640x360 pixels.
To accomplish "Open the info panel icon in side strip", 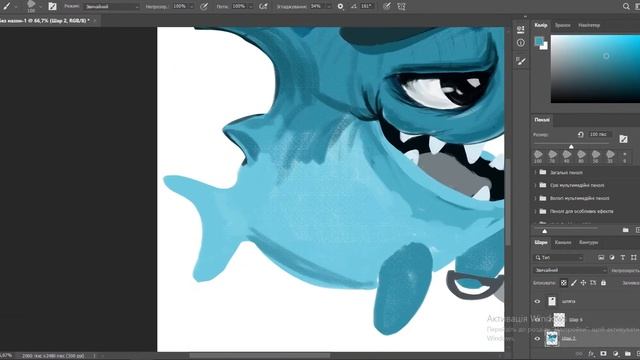I will [x=521, y=42].
